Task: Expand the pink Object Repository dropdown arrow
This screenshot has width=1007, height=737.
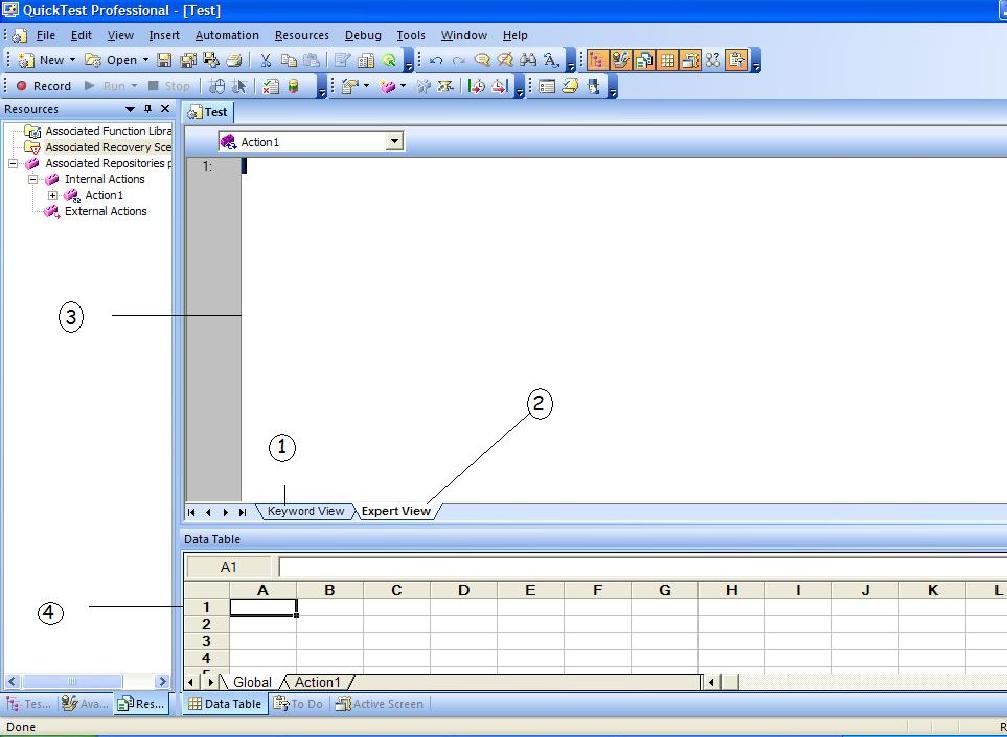Action: click(403, 86)
